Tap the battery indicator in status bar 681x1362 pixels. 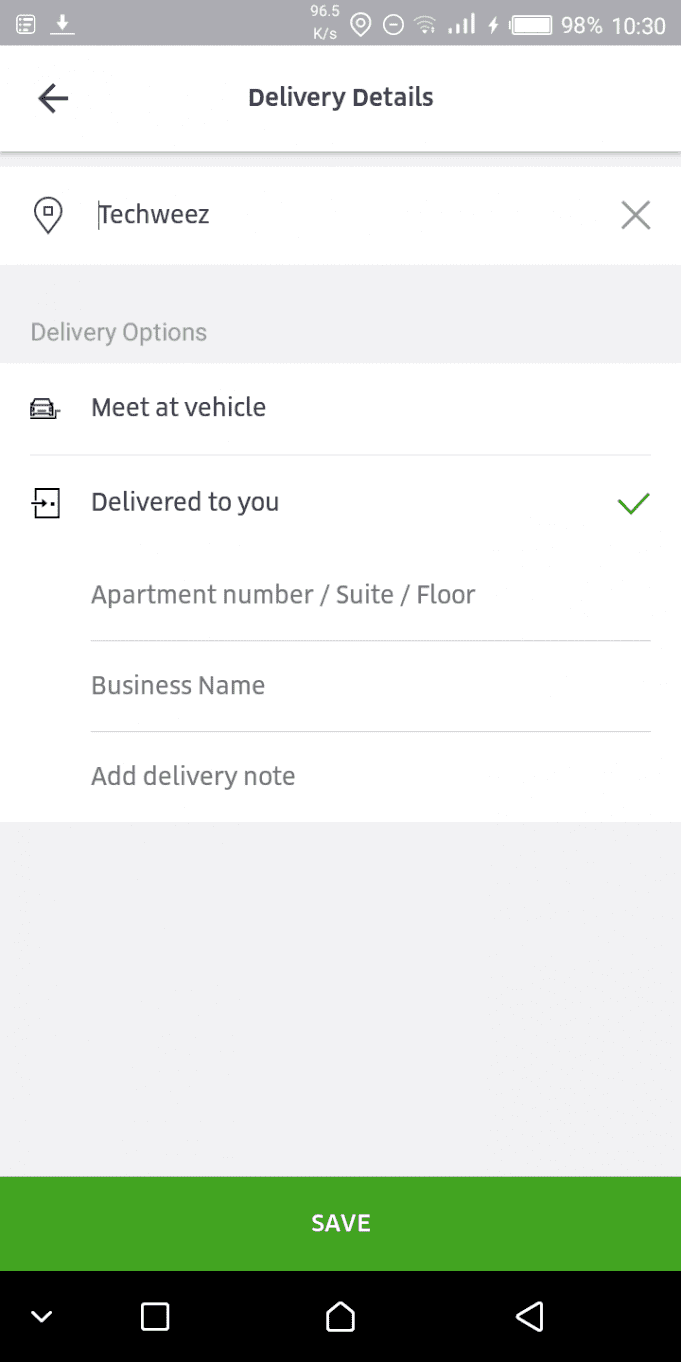pyautogui.click(x=532, y=25)
